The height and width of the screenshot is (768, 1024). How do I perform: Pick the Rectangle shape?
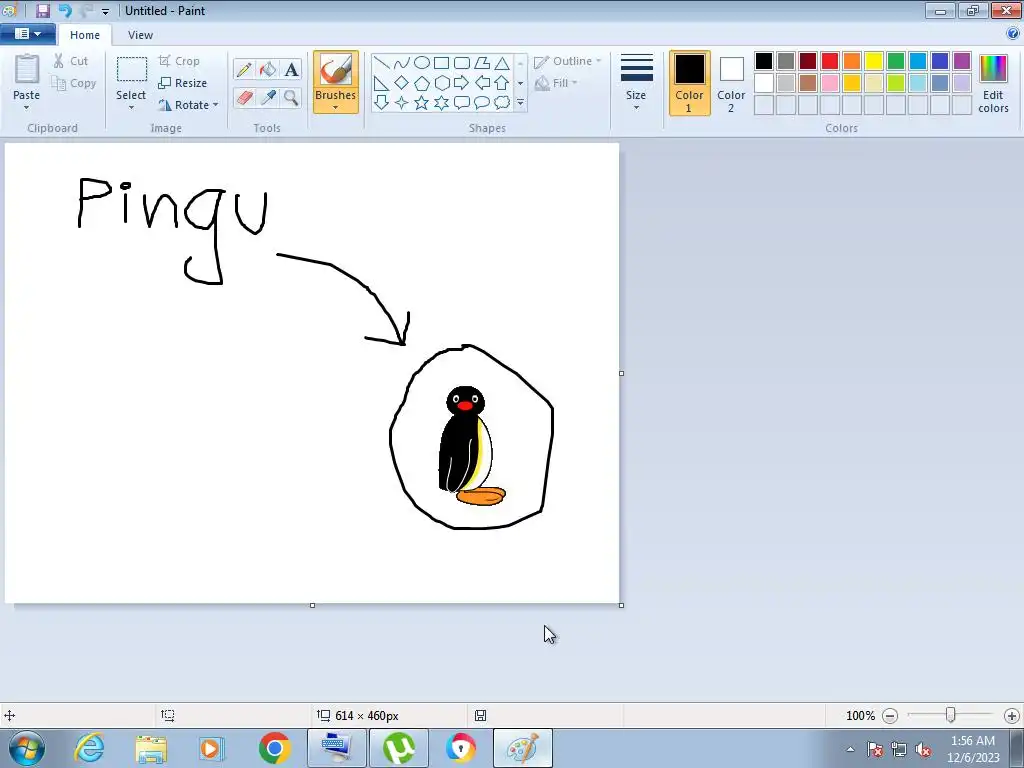[442, 63]
